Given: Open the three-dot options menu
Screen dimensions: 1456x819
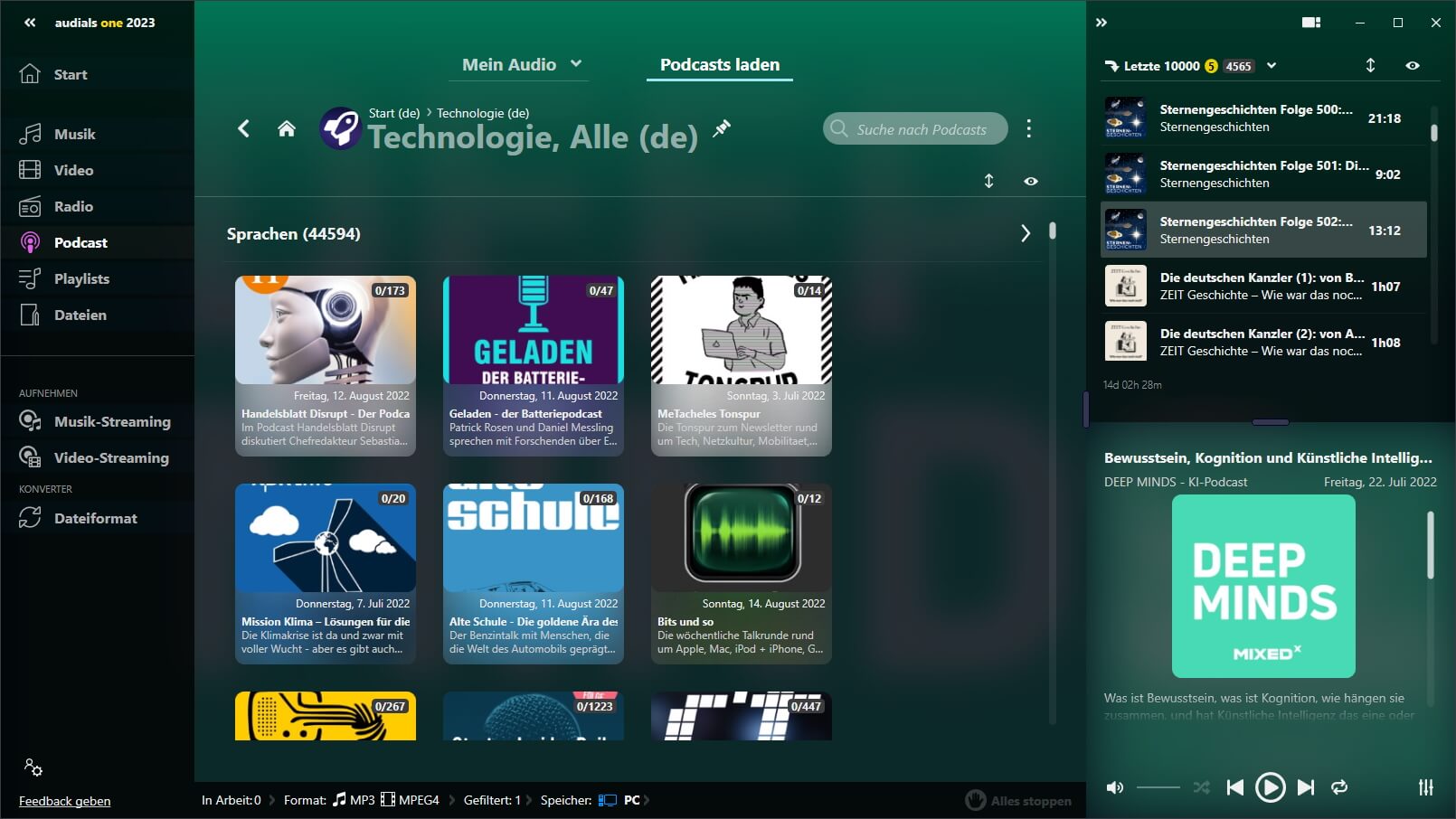Looking at the screenshot, I should 1028,128.
